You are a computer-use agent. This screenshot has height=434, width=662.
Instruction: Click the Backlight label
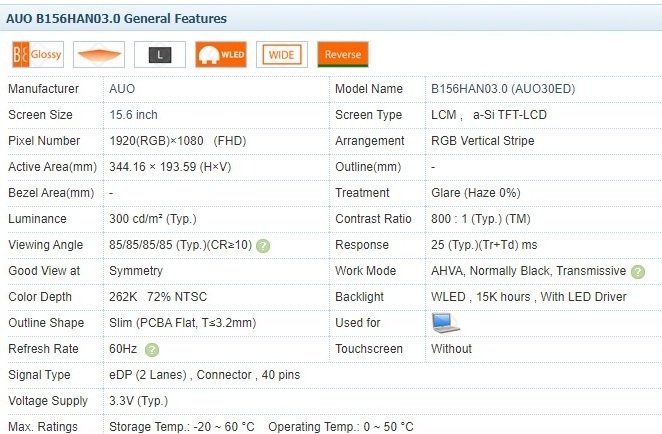point(360,297)
